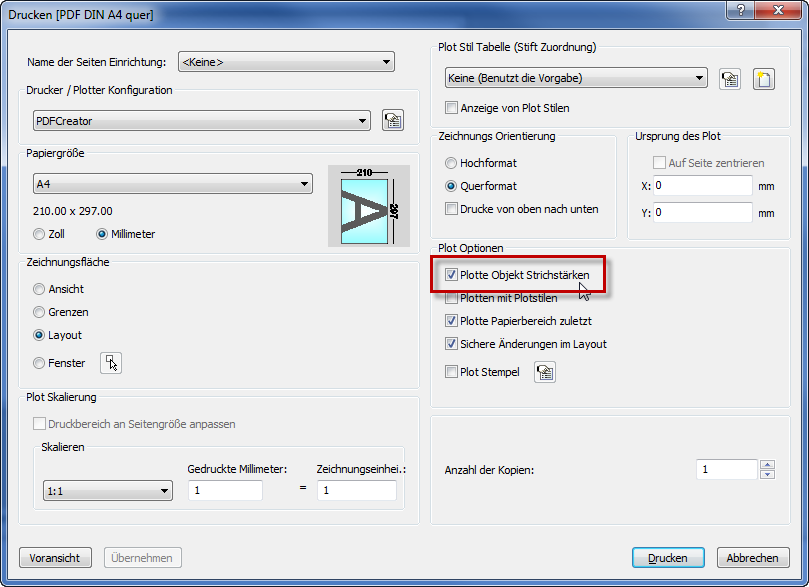Click the new plot style table icon
The width and height of the screenshot is (809, 587).
pyautogui.click(x=764, y=79)
